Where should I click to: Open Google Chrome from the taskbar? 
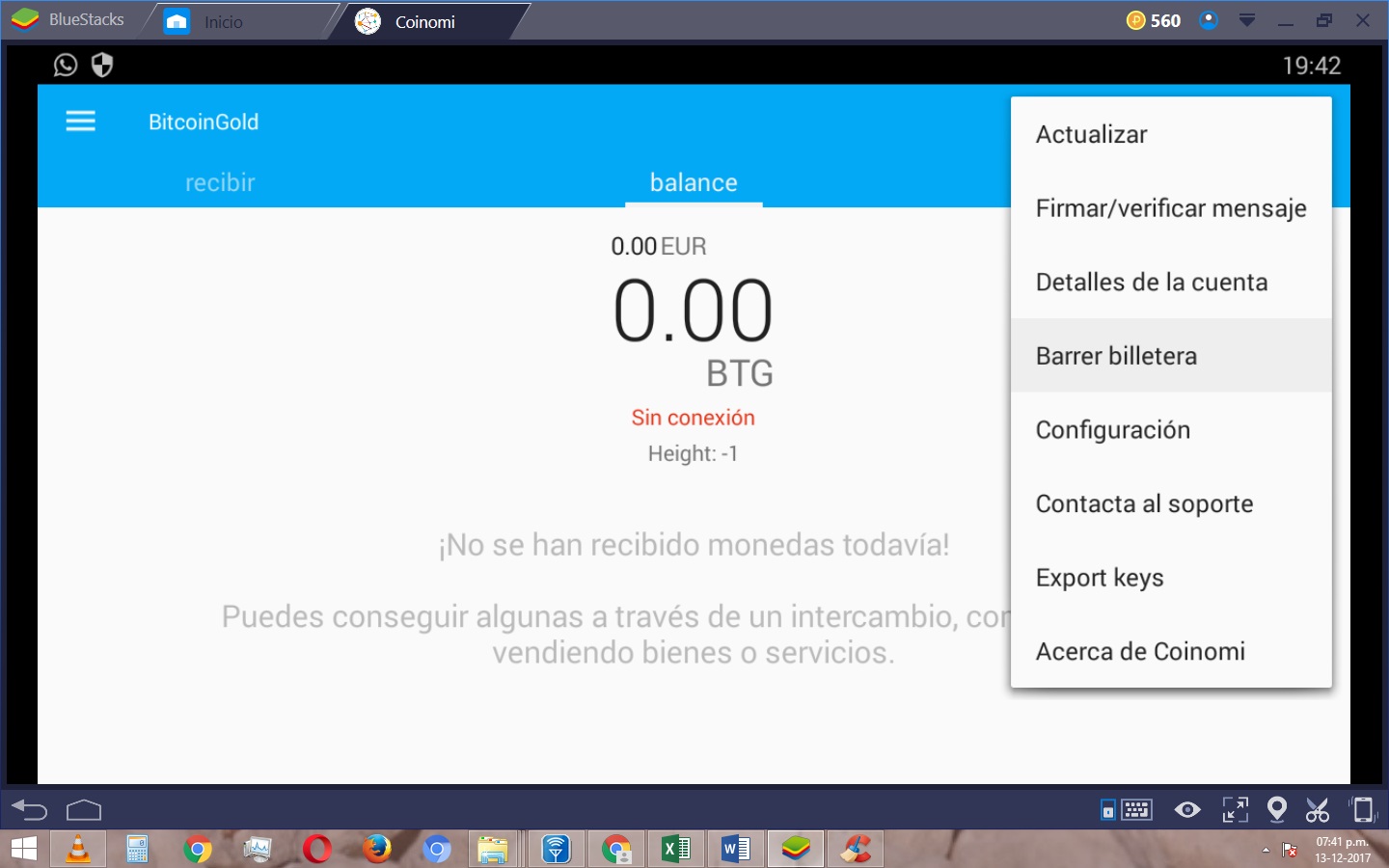[x=198, y=850]
